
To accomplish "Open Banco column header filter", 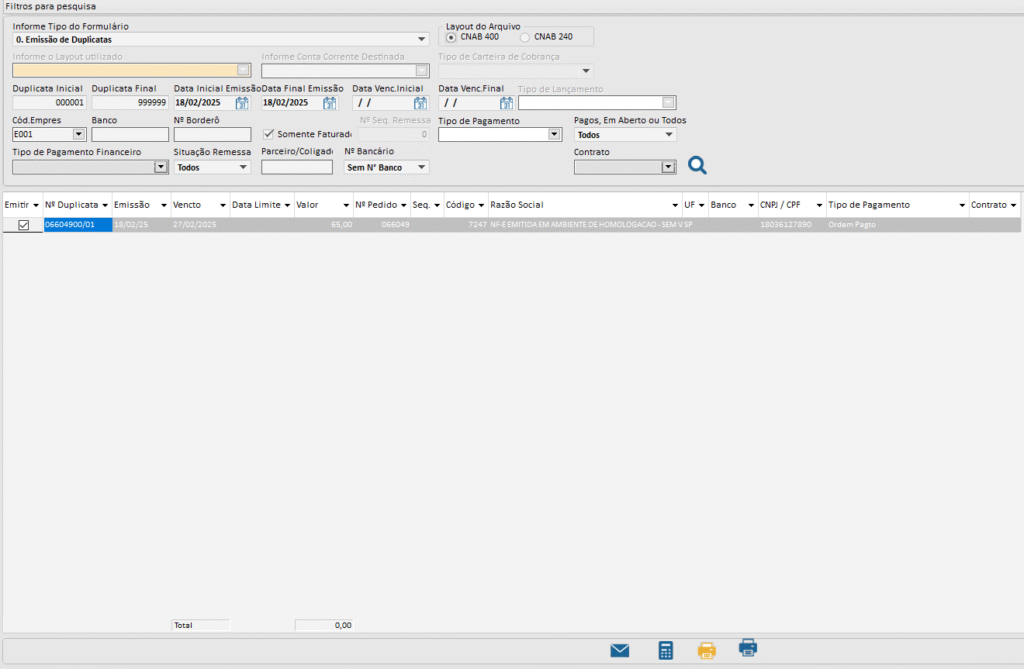I will point(751,205).
